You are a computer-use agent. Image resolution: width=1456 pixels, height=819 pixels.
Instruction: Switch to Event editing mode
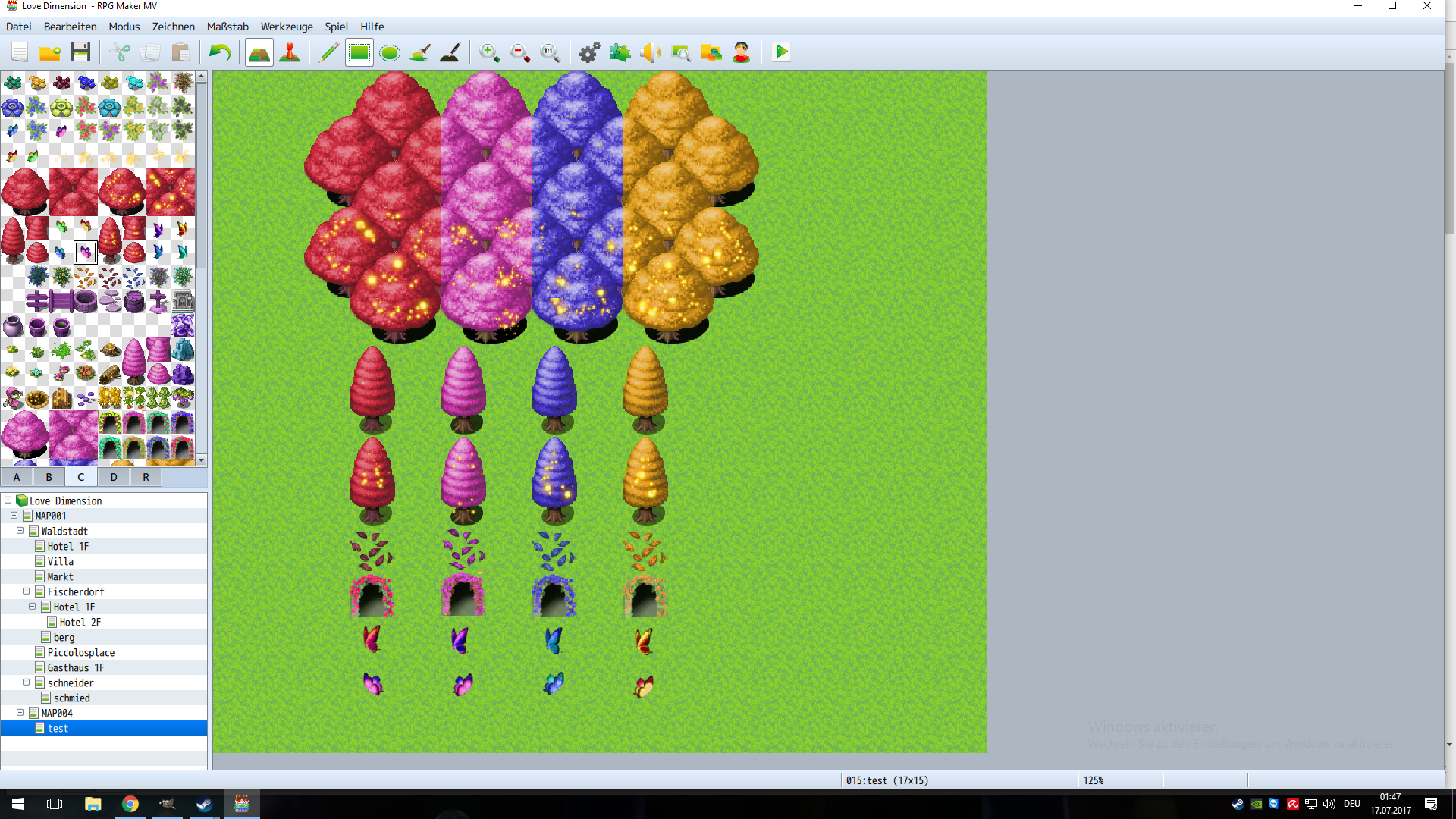(290, 53)
